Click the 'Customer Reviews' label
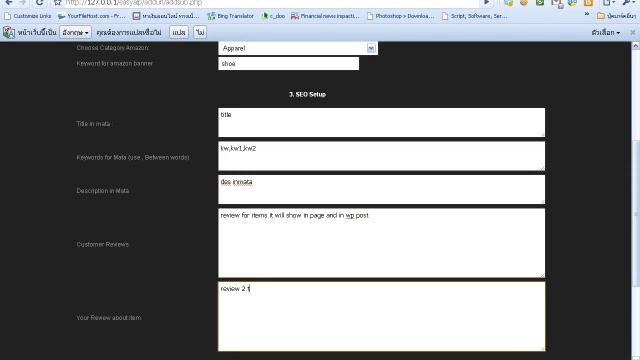640x360 pixels. [x=103, y=244]
